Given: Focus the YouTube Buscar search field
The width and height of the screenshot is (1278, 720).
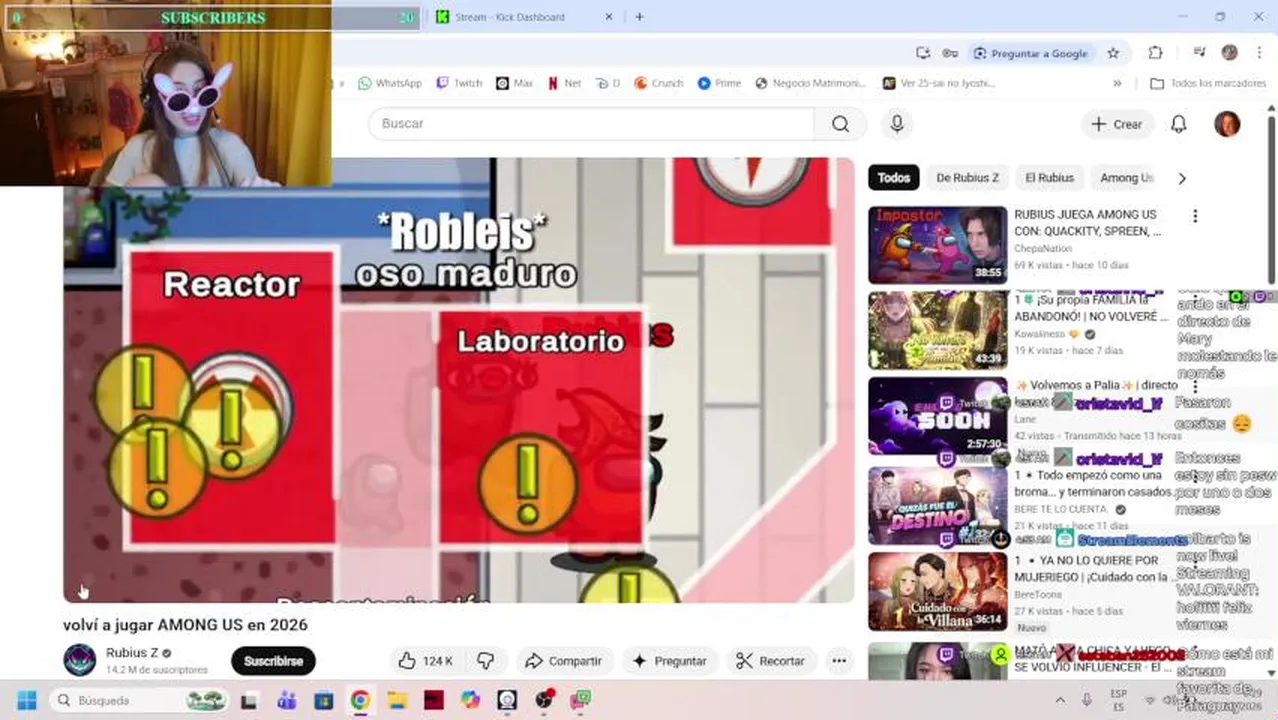Looking at the screenshot, I should (592, 124).
